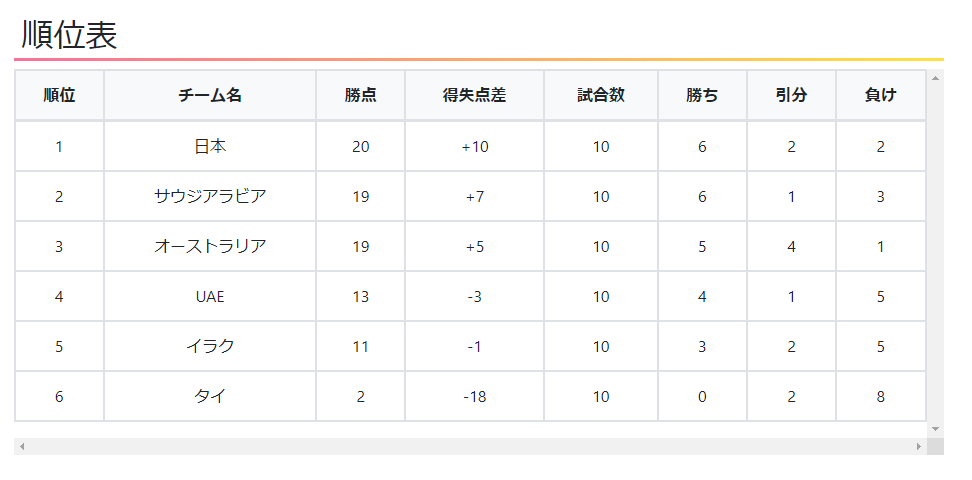Screen dimensions: 972x480
Task: Select the チーム名 column header
Action: click(x=210, y=96)
